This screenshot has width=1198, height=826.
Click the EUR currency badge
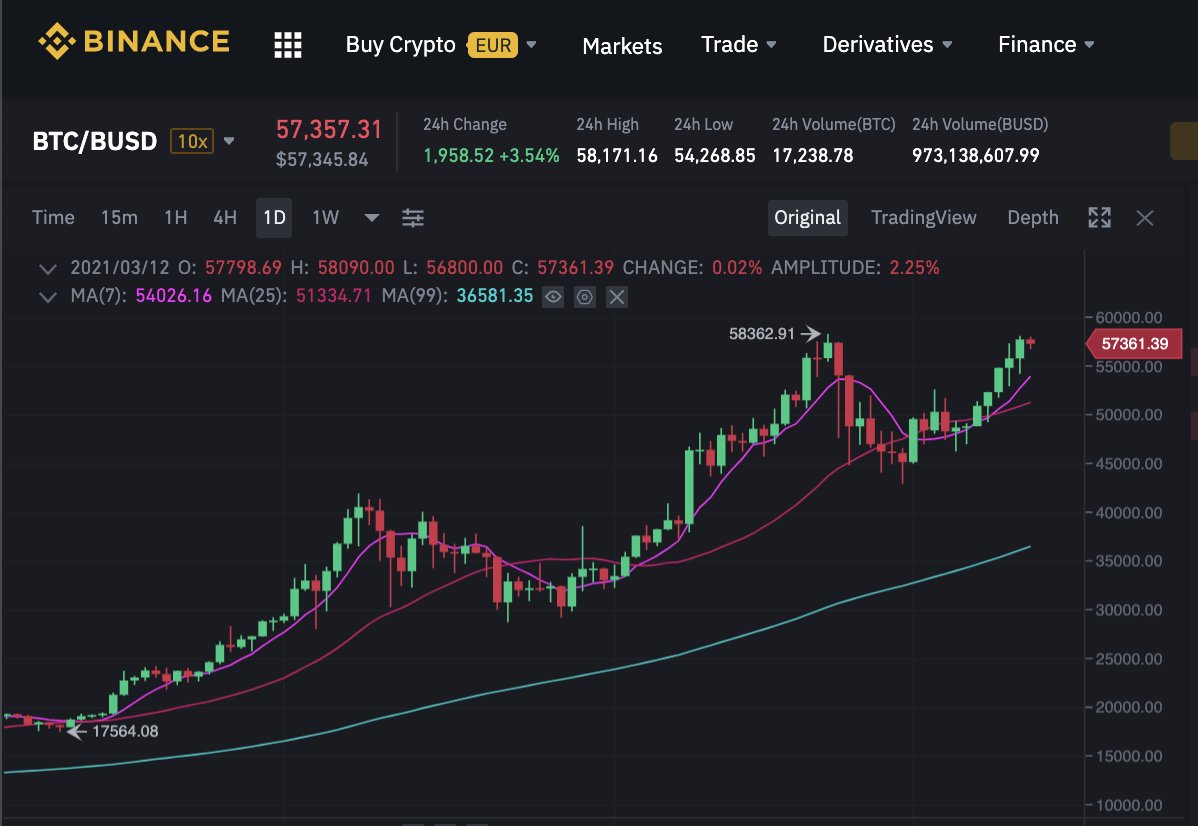(494, 45)
